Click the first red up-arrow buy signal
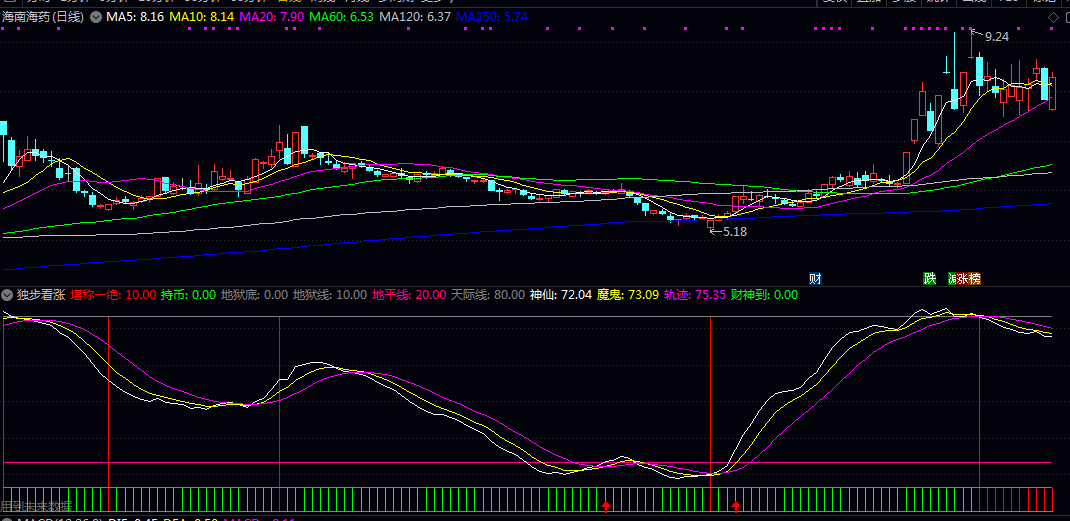 point(605,507)
